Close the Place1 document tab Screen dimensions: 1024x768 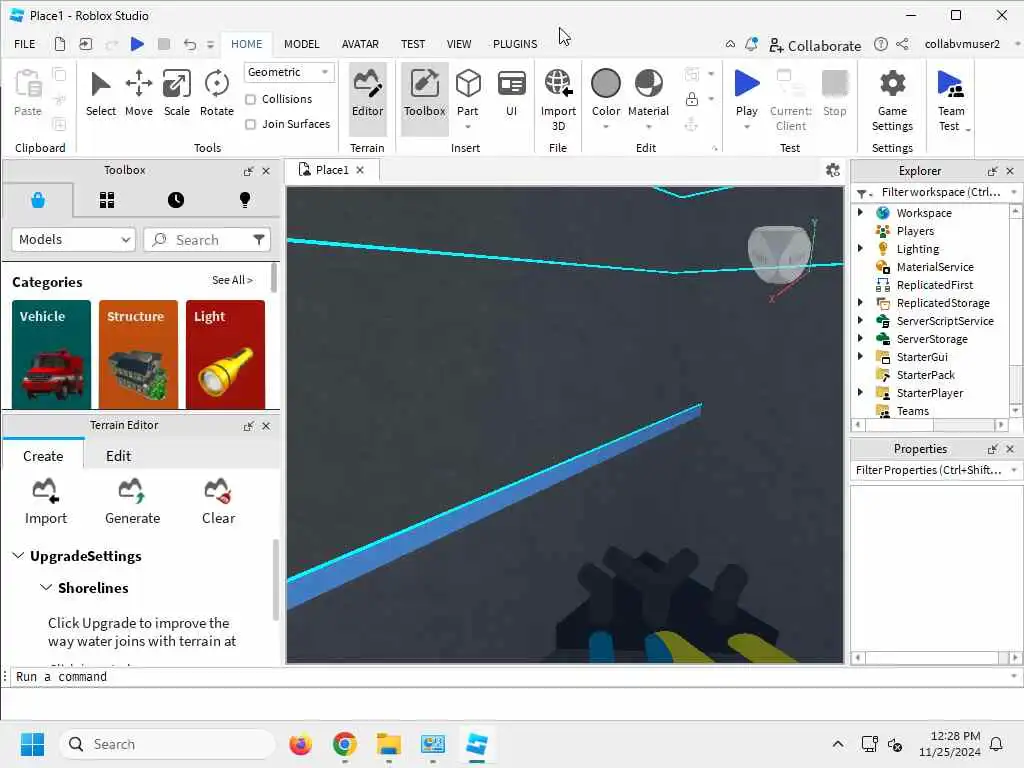(x=360, y=170)
